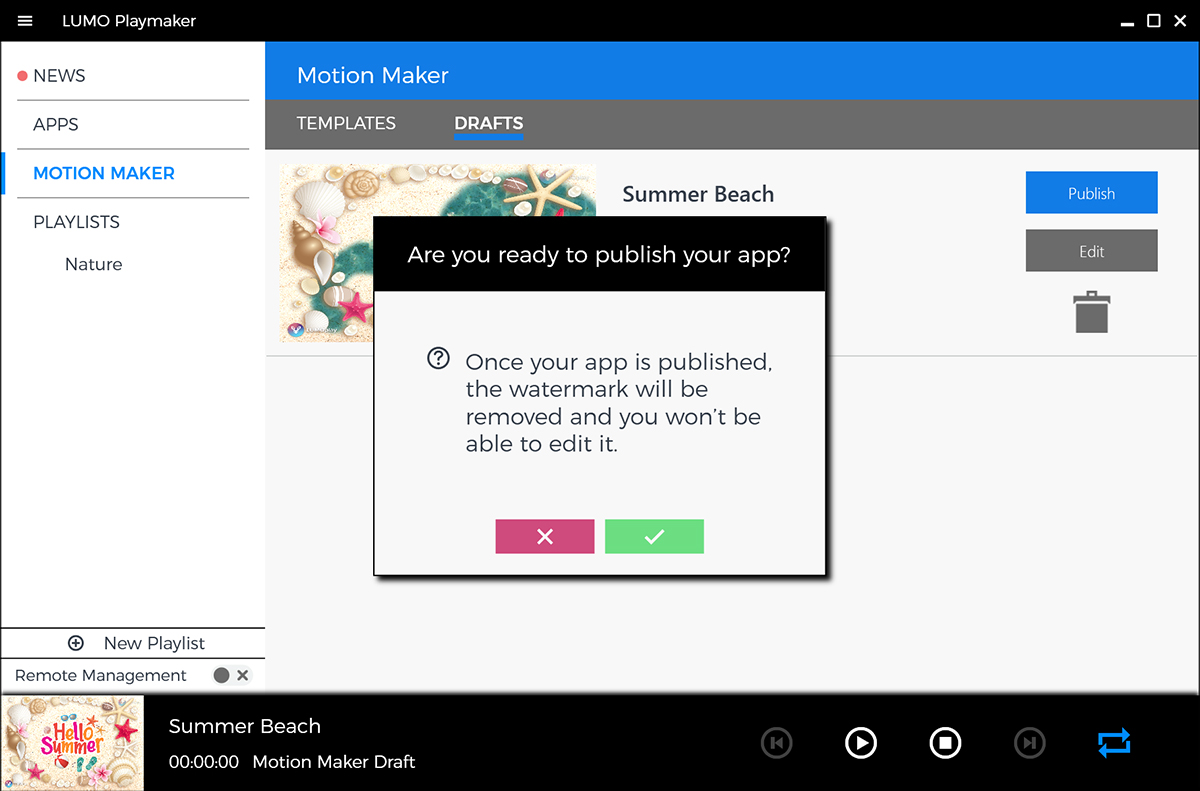
Task: Click the Hello Summer thumbnail in player
Action: click(x=73, y=743)
